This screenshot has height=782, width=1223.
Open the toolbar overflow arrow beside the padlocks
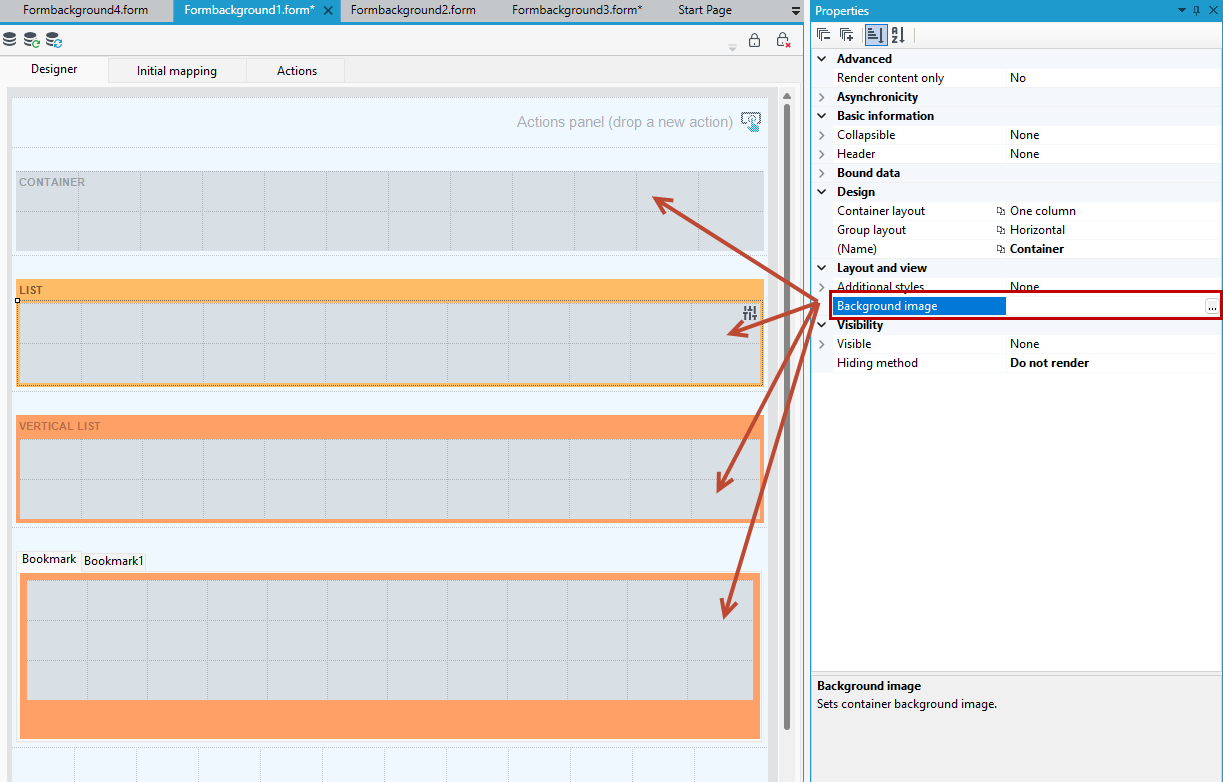click(732, 46)
